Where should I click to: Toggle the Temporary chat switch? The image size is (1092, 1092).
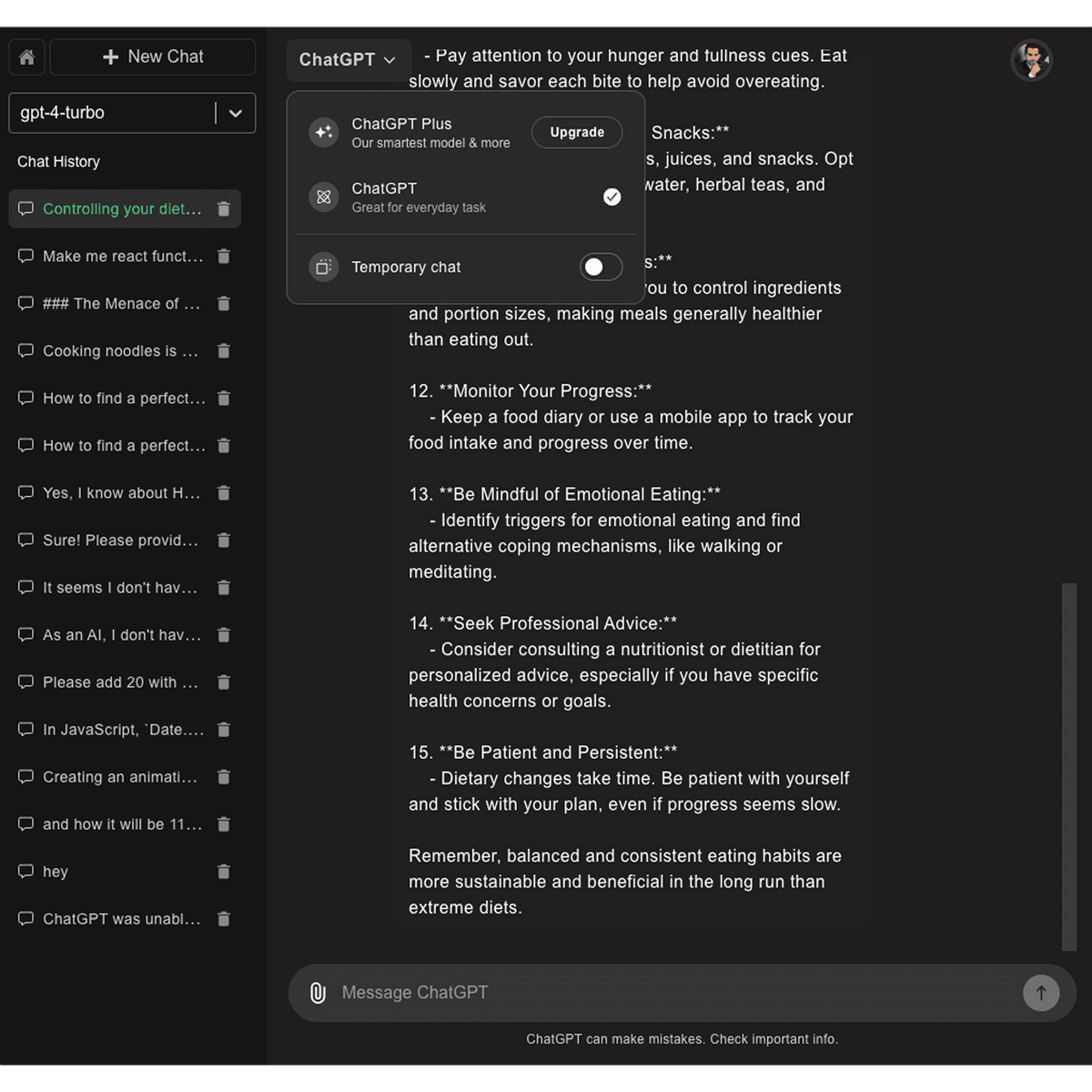click(x=601, y=267)
